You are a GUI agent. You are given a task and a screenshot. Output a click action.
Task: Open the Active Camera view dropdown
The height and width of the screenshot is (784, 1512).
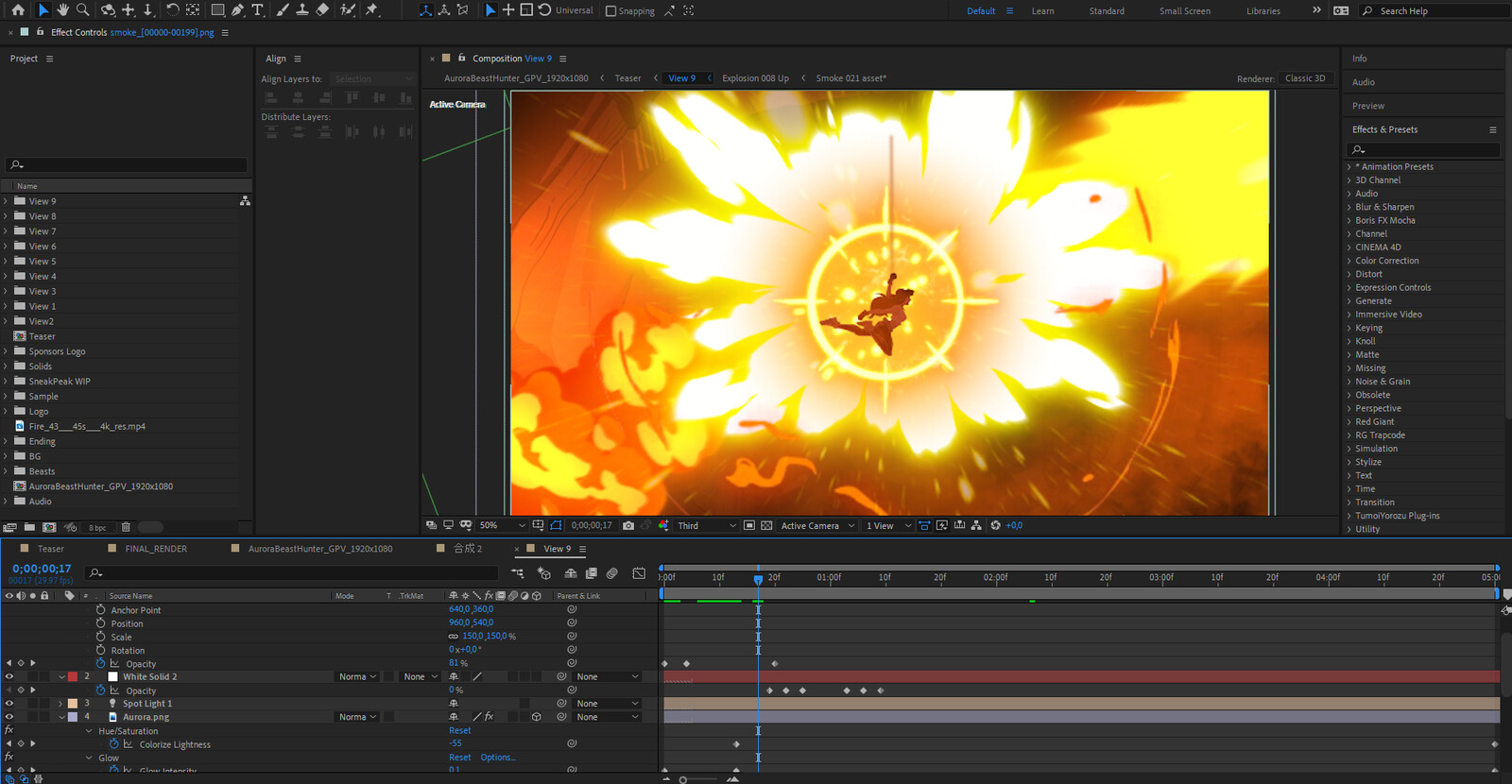tap(817, 525)
